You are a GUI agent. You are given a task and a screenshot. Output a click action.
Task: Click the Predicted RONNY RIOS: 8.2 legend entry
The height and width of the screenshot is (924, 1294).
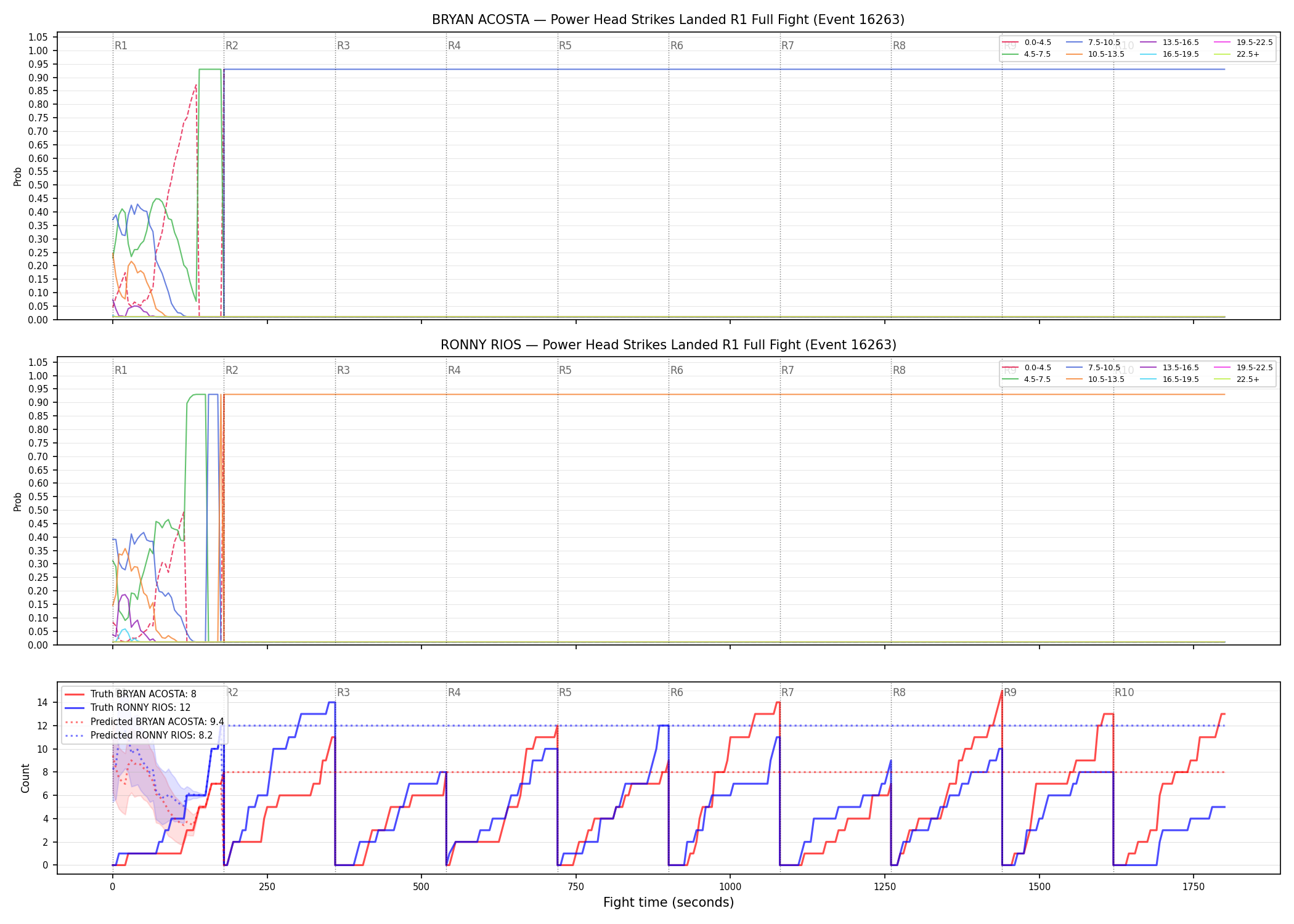(139, 736)
